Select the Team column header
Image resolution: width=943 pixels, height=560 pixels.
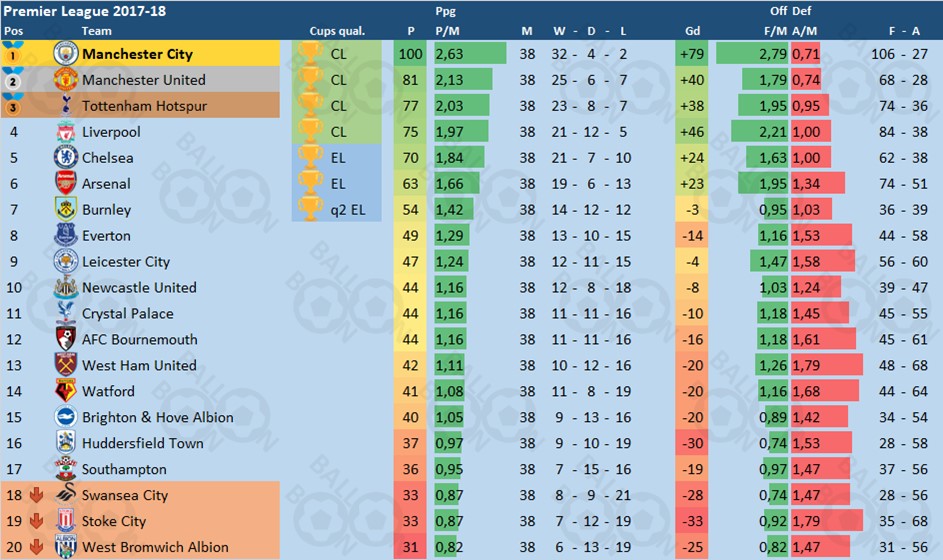[96, 31]
